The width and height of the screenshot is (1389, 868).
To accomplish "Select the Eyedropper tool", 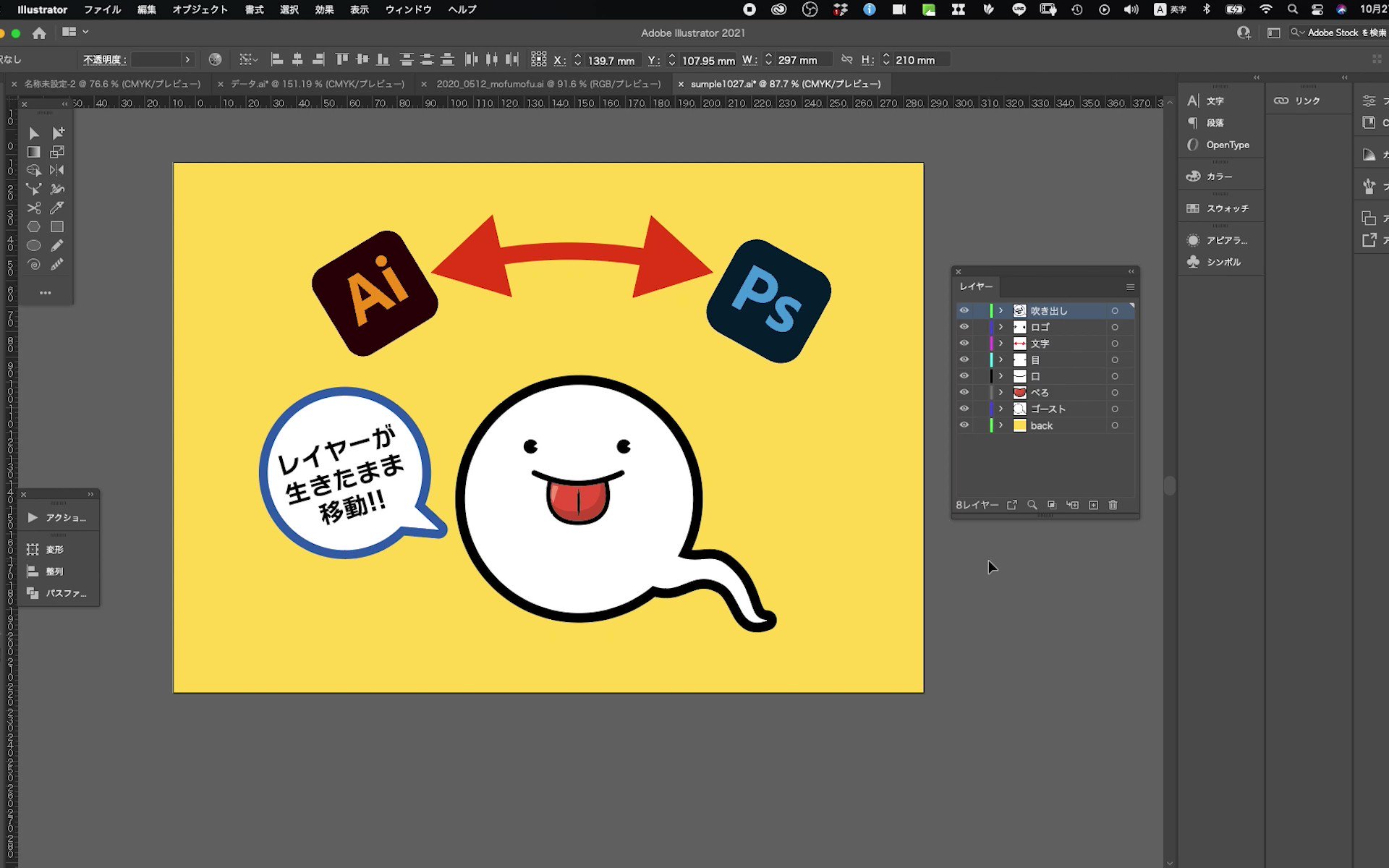I will pos(57,208).
